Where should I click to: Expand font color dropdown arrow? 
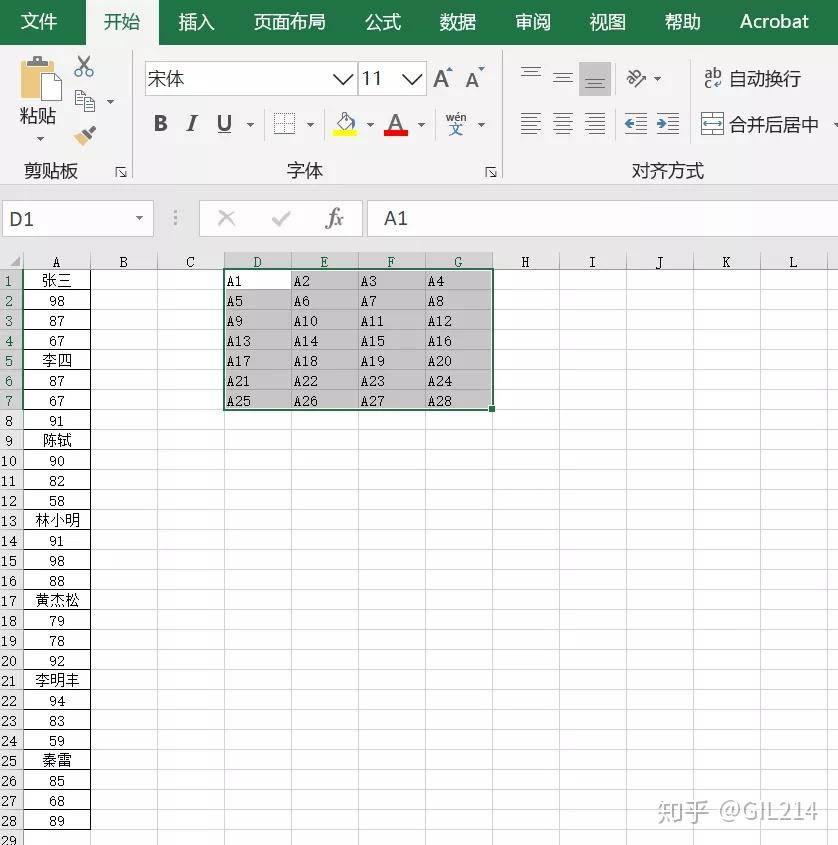tap(421, 124)
